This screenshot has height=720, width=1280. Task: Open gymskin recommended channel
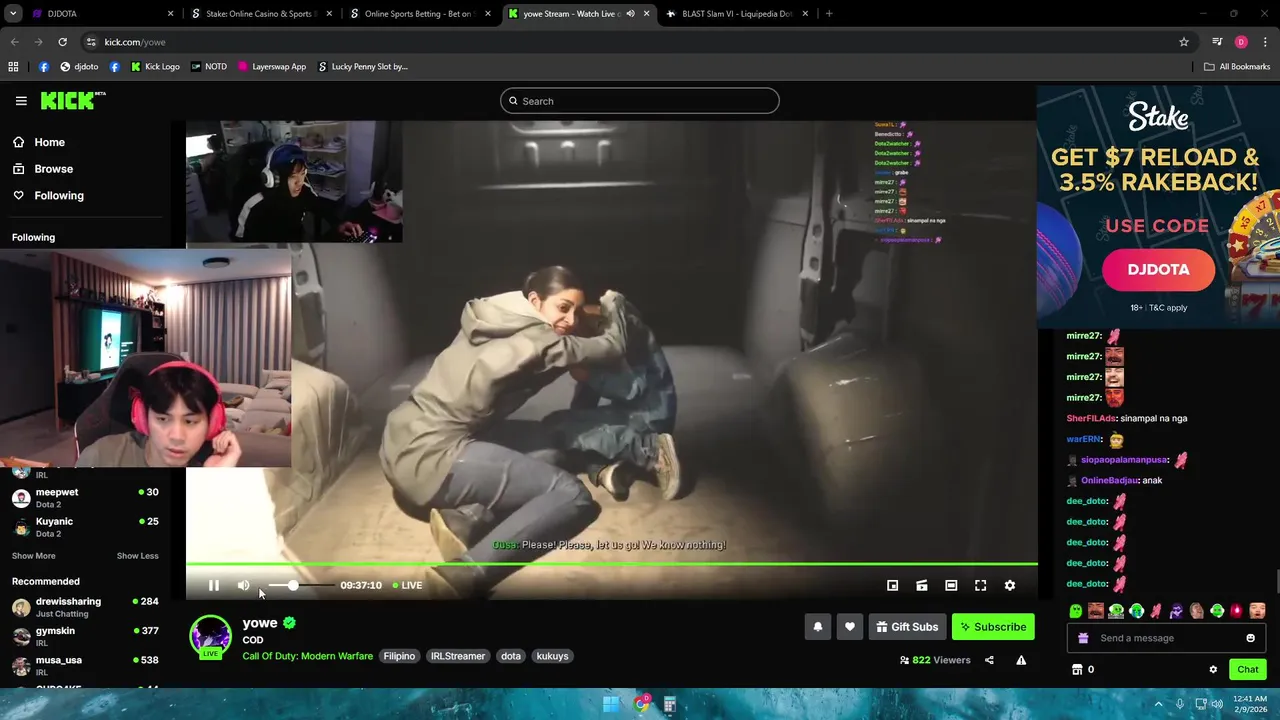[85, 635]
